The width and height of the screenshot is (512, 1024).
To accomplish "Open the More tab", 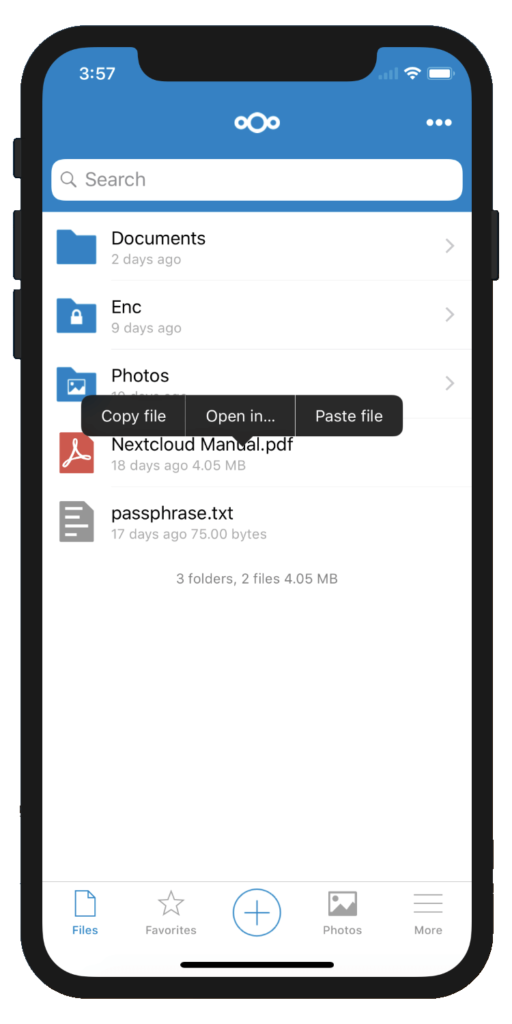I will click(x=428, y=913).
